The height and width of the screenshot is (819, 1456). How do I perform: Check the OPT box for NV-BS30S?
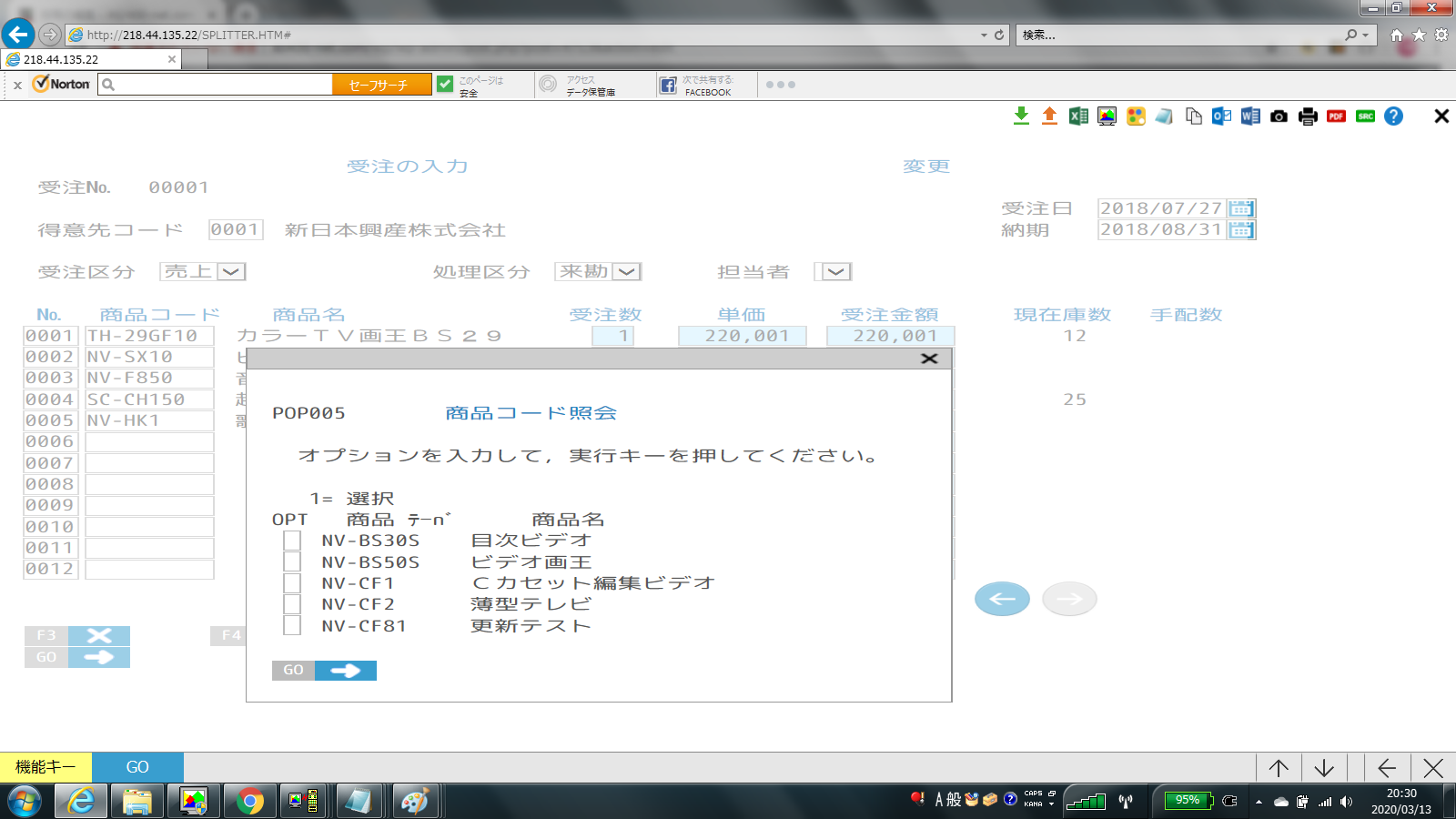pos(292,541)
